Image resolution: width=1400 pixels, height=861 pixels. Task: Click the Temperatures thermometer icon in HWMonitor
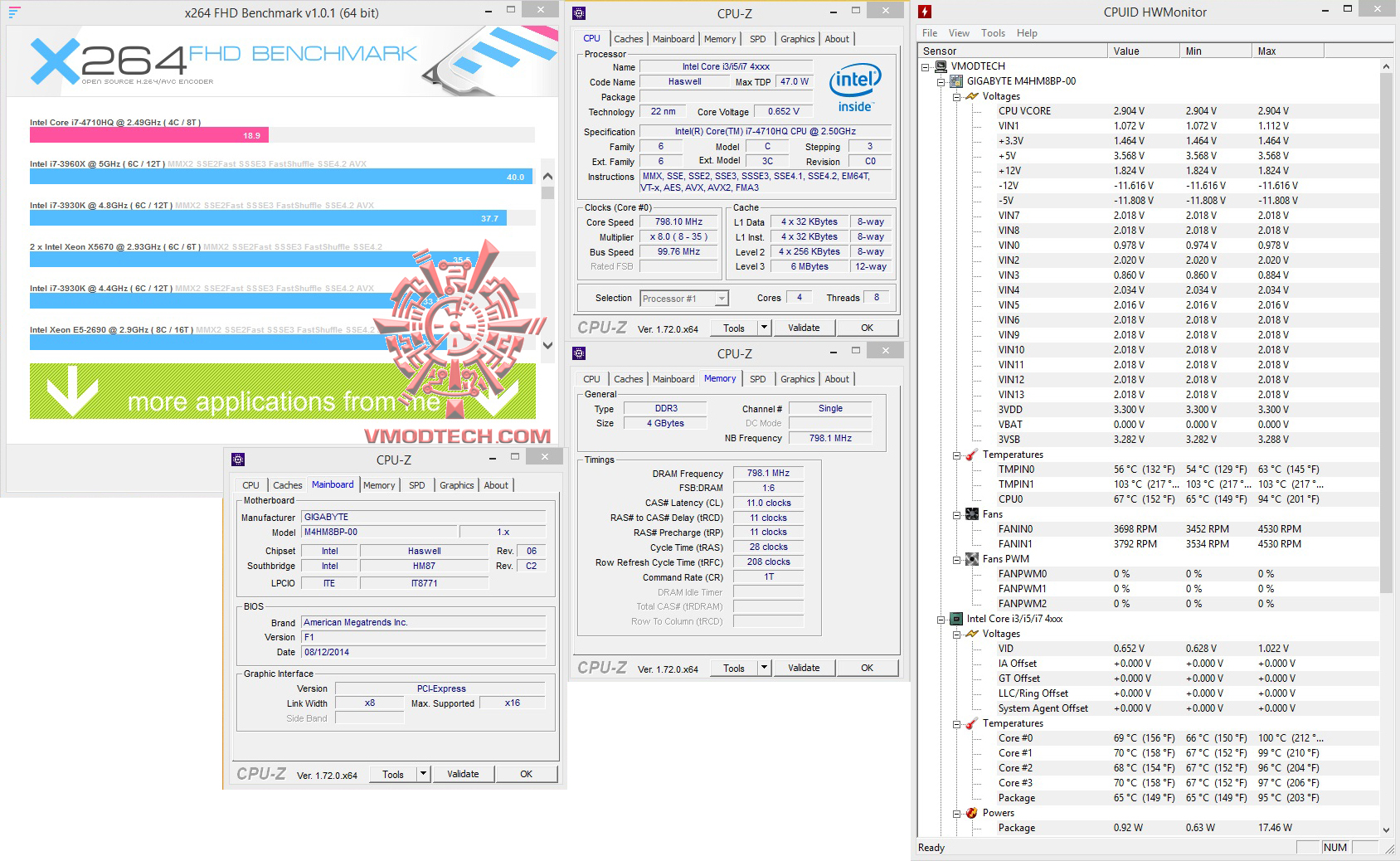(972, 455)
